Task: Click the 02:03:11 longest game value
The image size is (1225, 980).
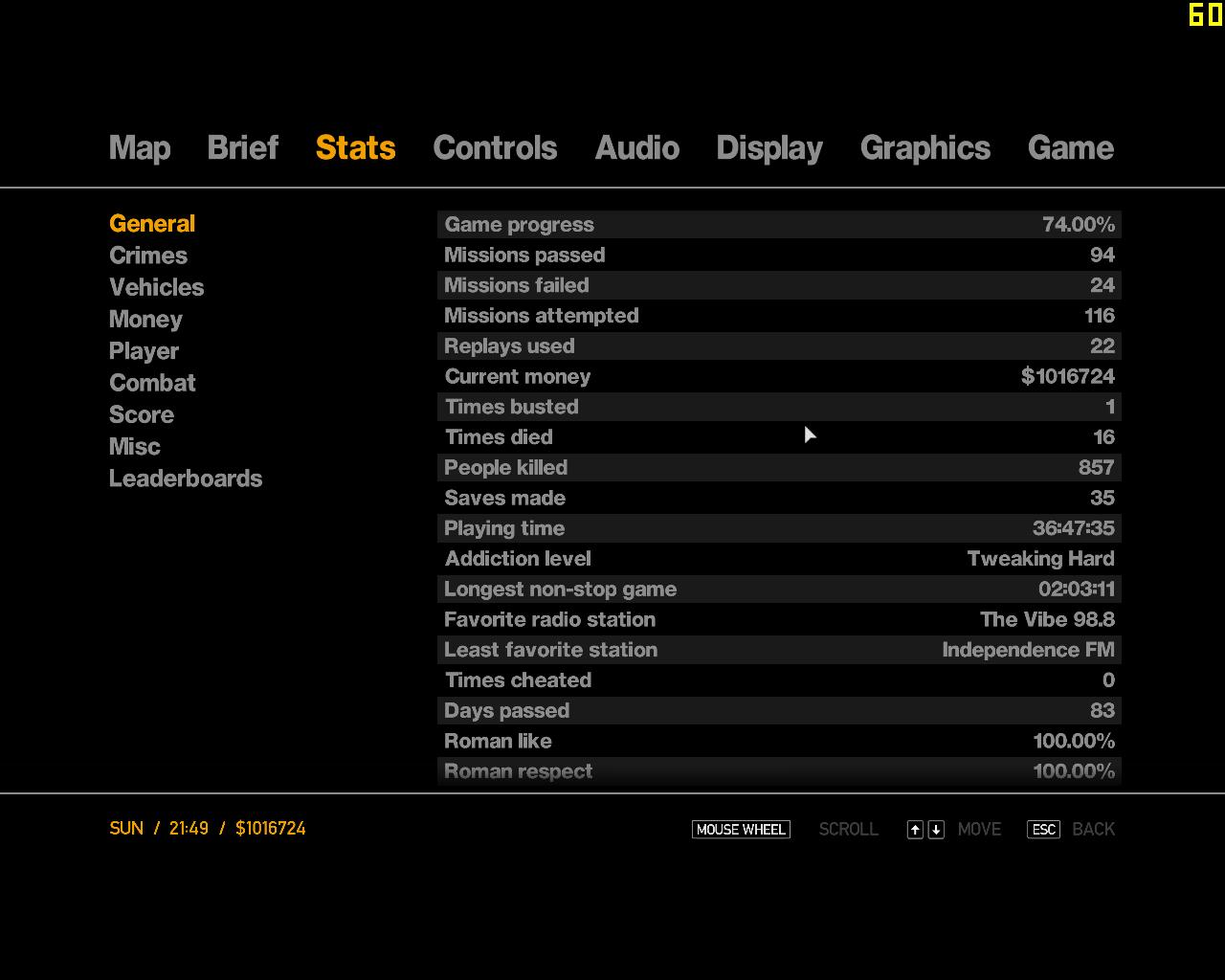Action: pyautogui.click(x=1077, y=589)
